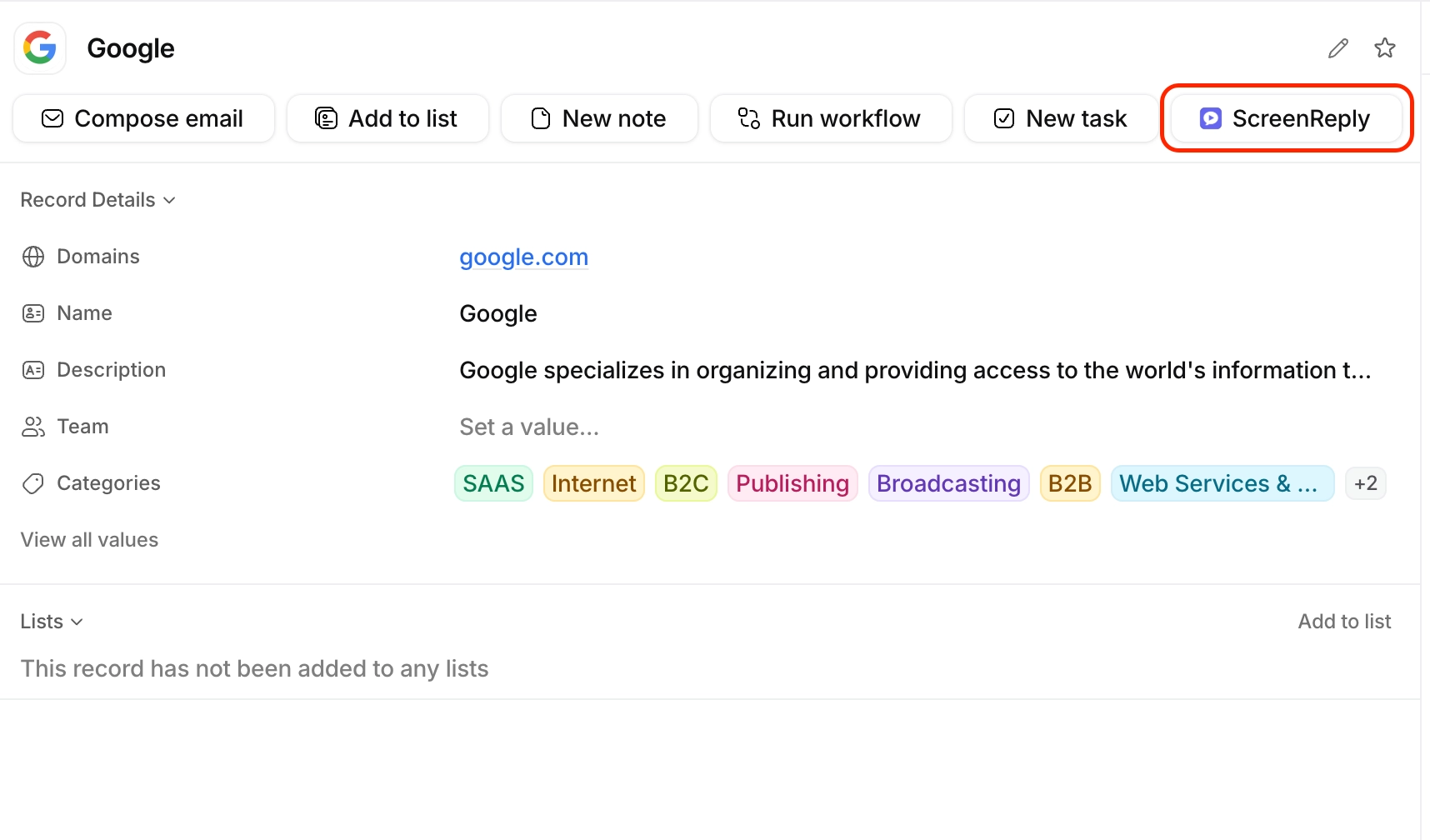Click the Google logo icon
This screenshot has width=1430, height=840.
point(40,48)
